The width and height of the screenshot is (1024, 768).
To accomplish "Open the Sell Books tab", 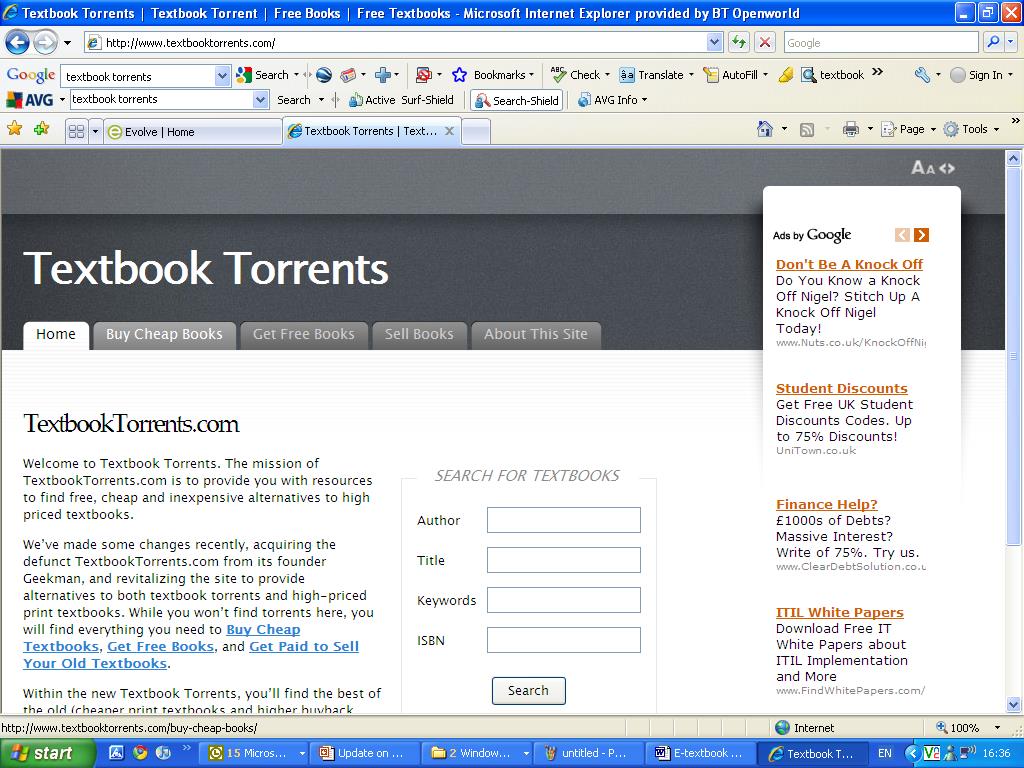I will pyautogui.click(x=419, y=334).
